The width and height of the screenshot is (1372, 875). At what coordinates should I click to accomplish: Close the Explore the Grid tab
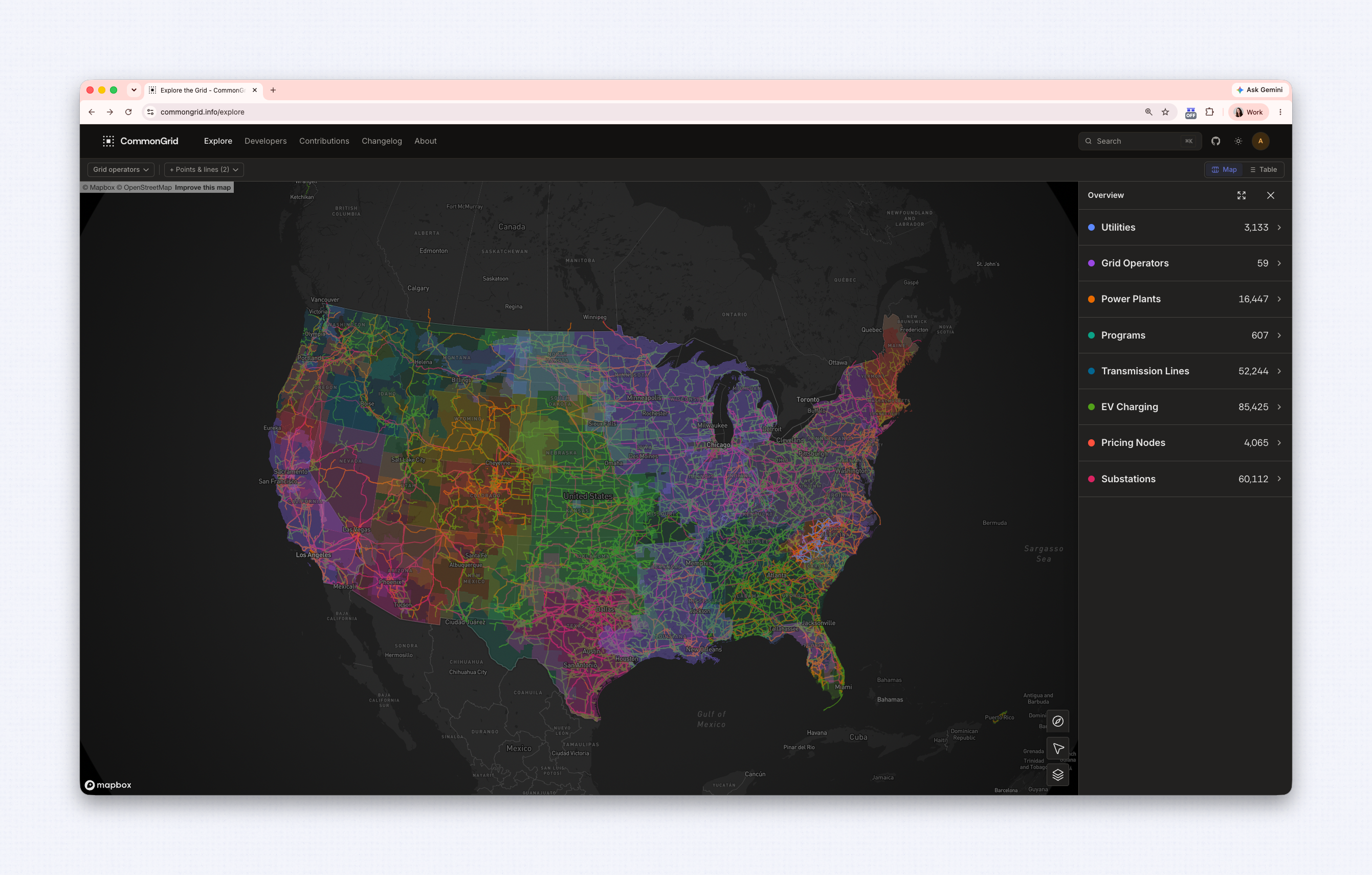click(255, 90)
